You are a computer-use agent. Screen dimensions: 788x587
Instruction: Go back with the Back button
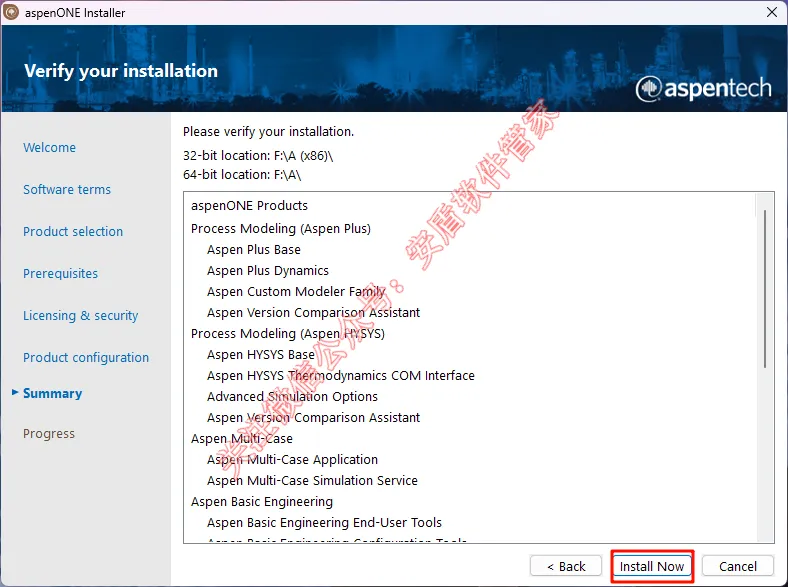tap(565, 566)
